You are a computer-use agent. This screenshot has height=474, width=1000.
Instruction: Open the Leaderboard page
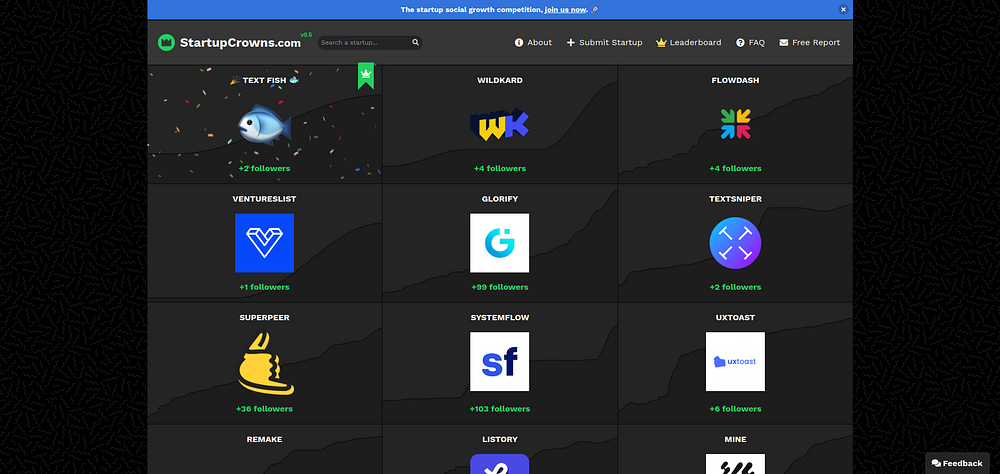(x=689, y=43)
